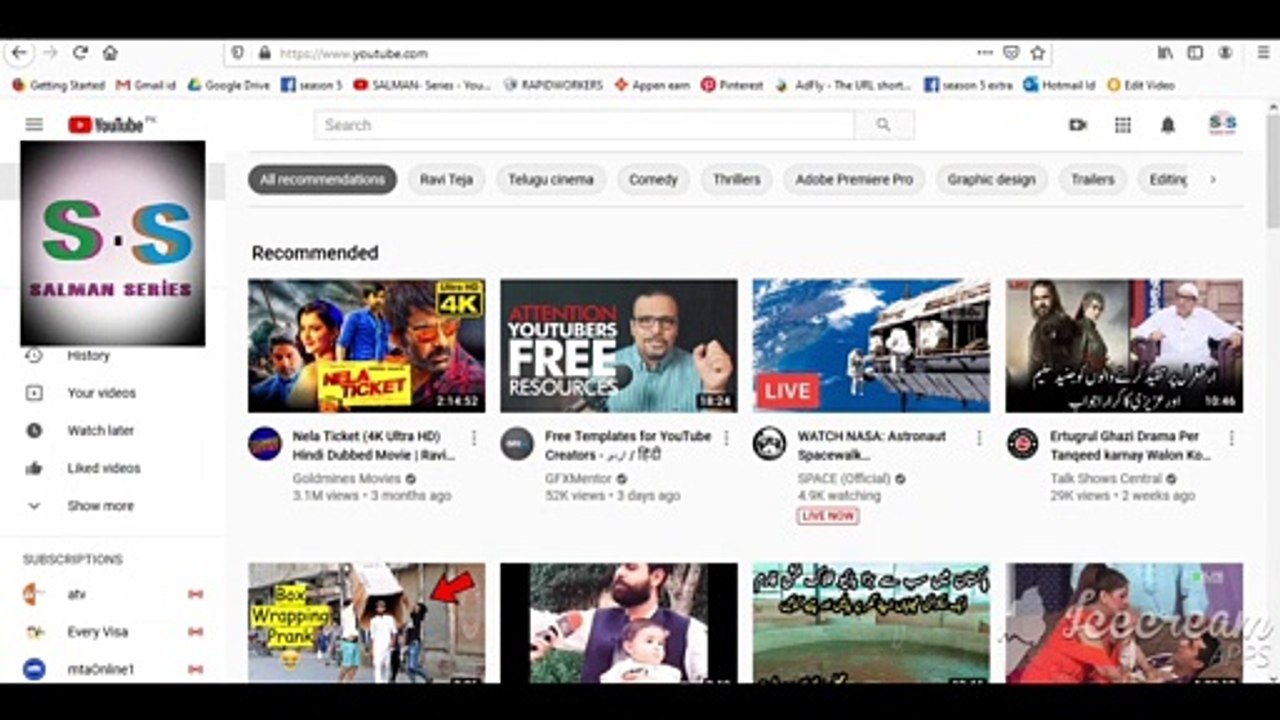Open GFXMentor channel avatar

pos(517,443)
